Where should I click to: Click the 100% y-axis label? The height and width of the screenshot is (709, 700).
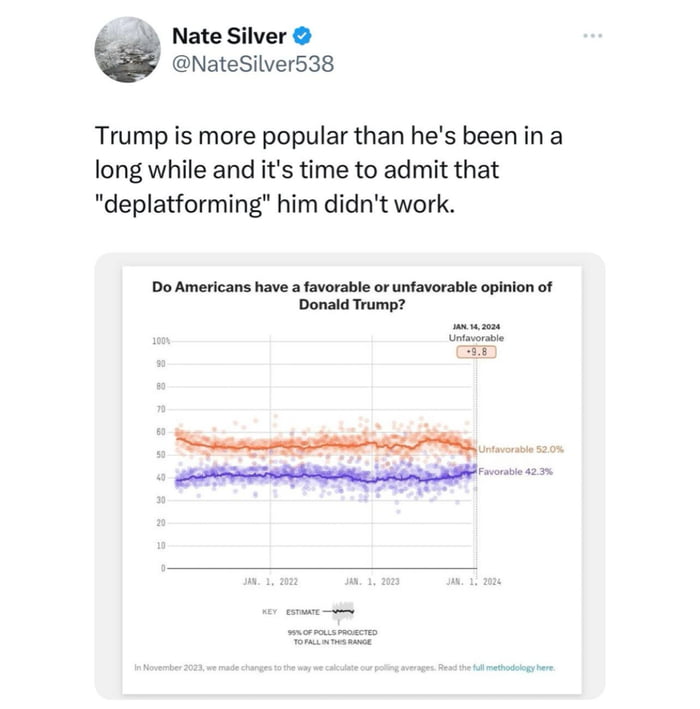pos(161,341)
